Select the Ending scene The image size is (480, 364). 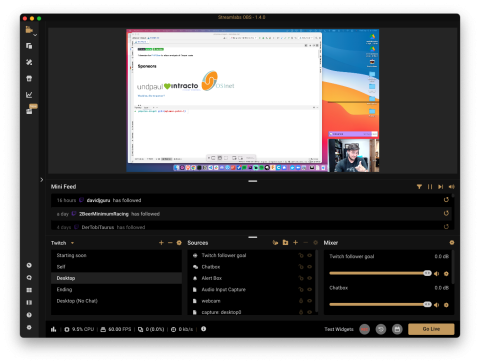coord(116,289)
